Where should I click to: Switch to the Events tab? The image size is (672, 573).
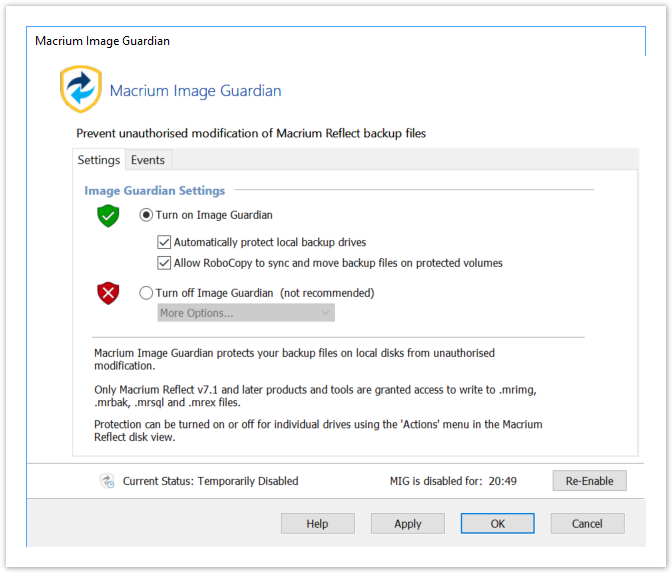[x=148, y=160]
